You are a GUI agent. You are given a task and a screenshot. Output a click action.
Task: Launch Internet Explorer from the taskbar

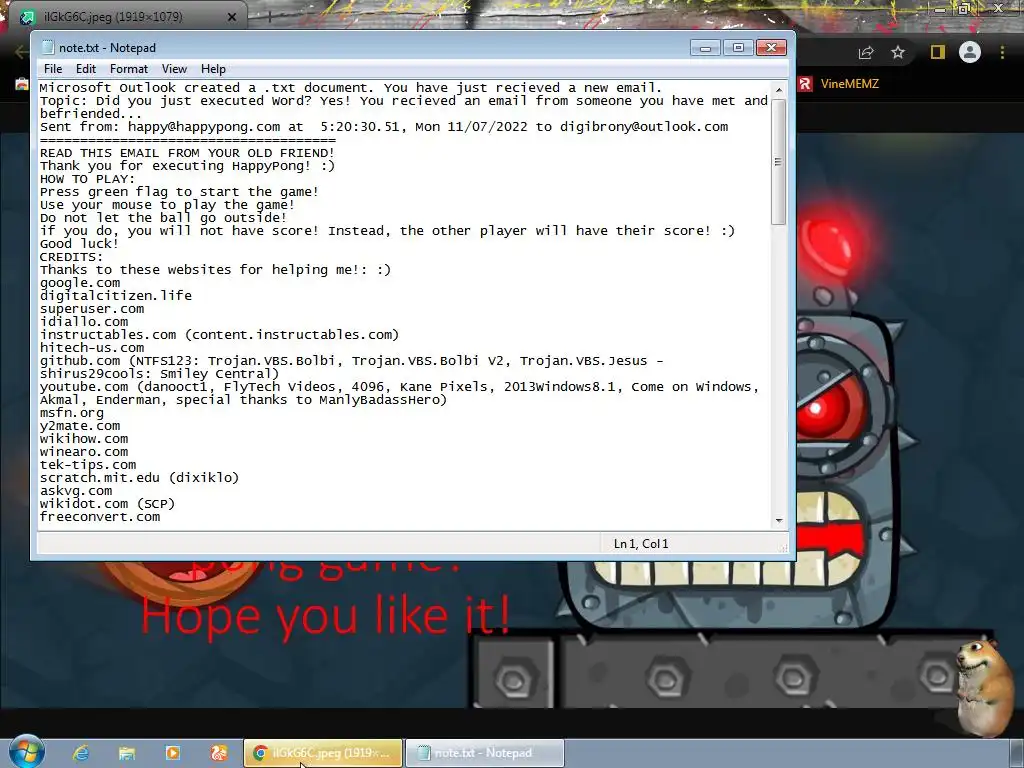(80, 753)
